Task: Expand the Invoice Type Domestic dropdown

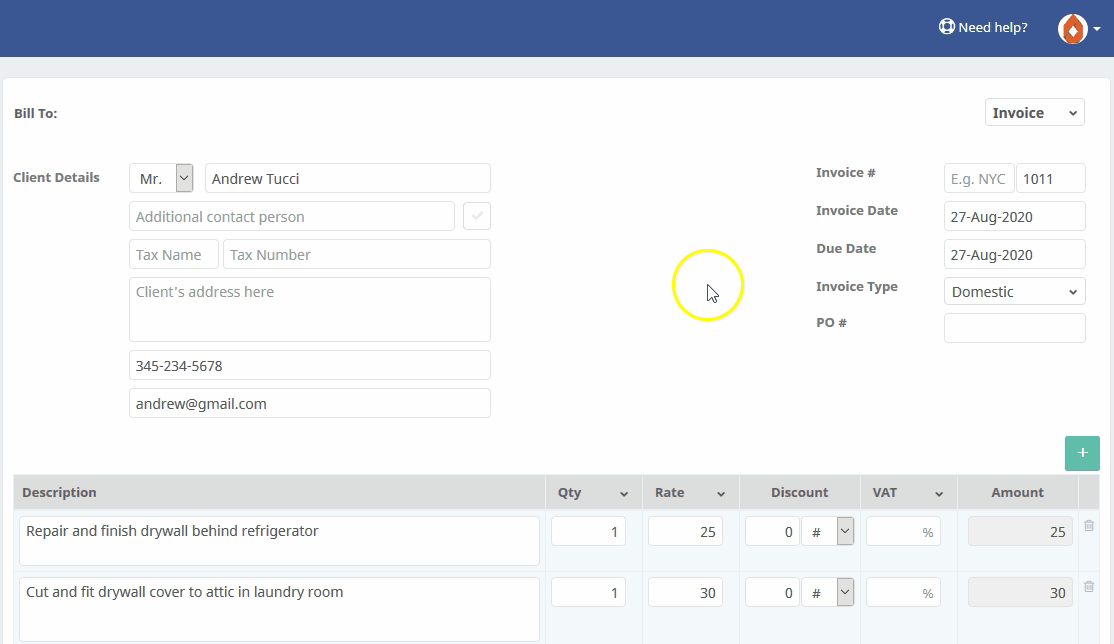Action: pyautogui.click(x=1015, y=291)
